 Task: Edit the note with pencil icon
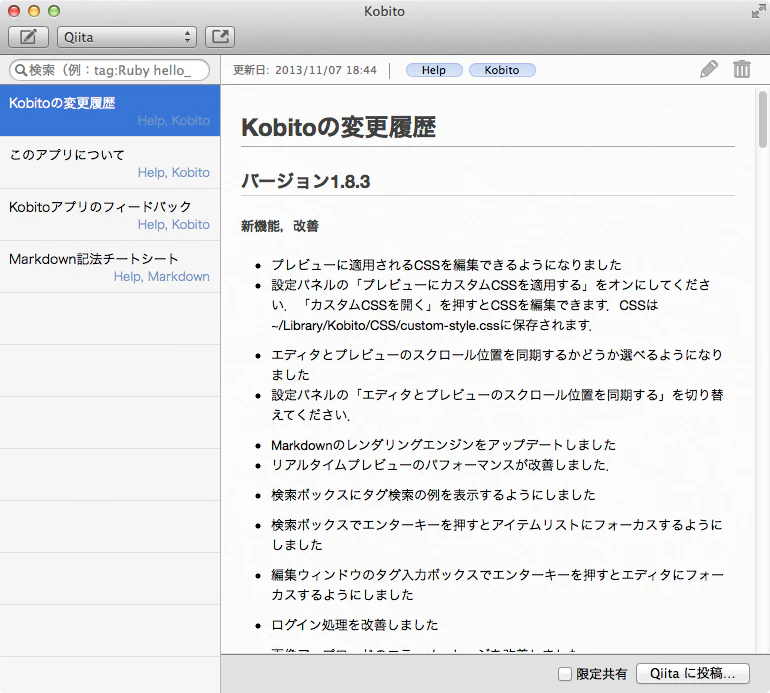point(709,69)
